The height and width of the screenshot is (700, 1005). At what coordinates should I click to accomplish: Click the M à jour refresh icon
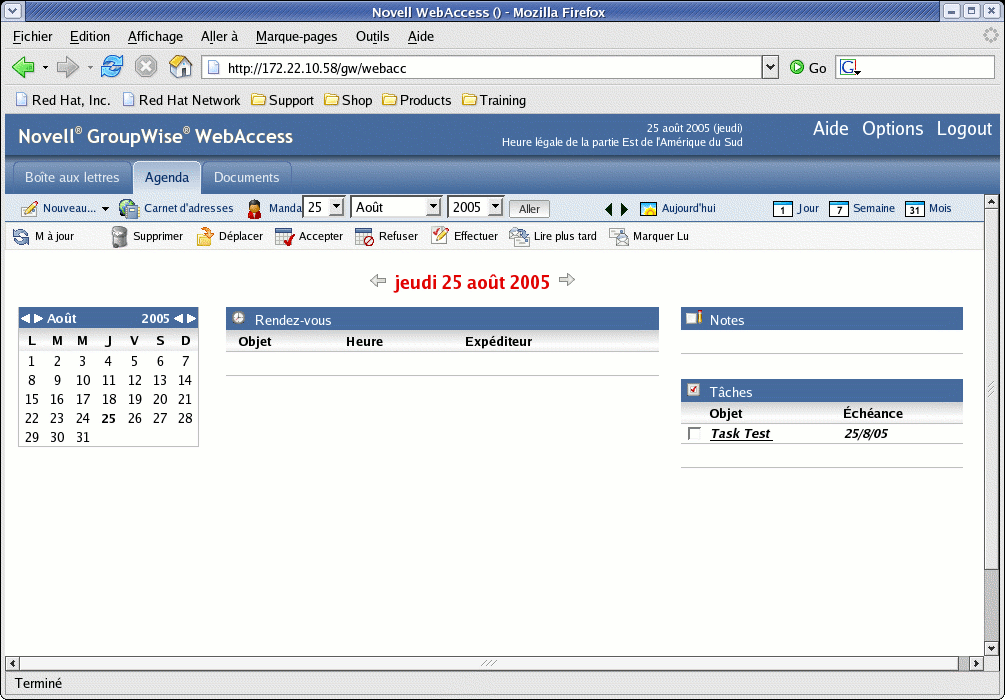[21, 237]
